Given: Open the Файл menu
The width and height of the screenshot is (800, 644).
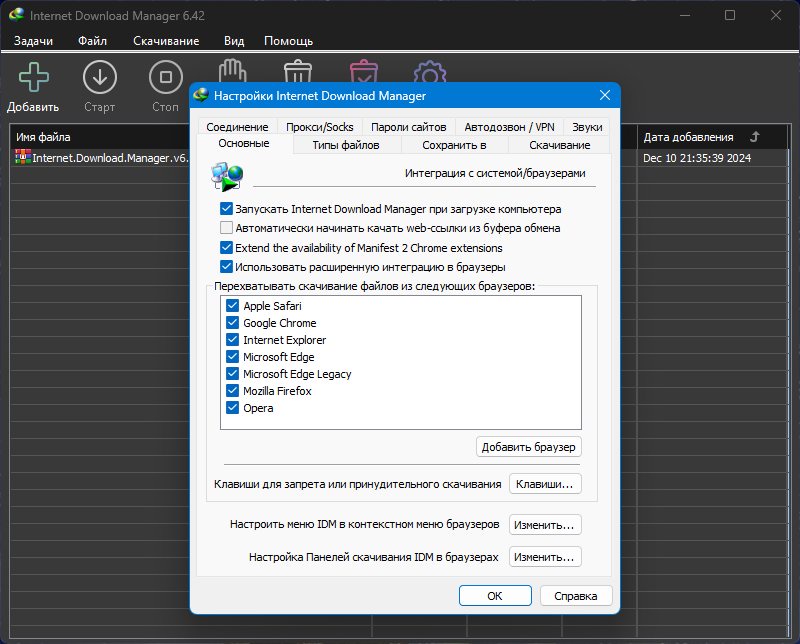Looking at the screenshot, I should pyautogui.click(x=92, y=41).
